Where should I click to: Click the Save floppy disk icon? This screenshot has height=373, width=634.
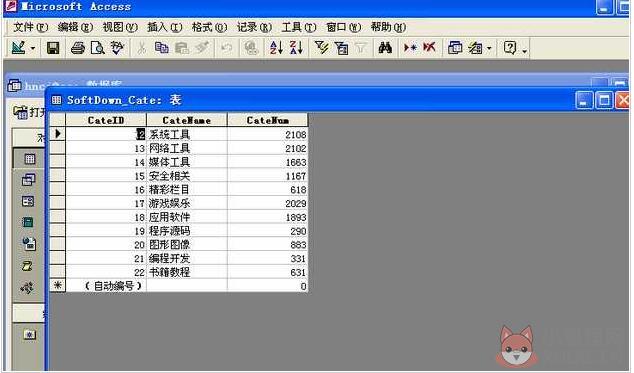(x=53, y=48)
